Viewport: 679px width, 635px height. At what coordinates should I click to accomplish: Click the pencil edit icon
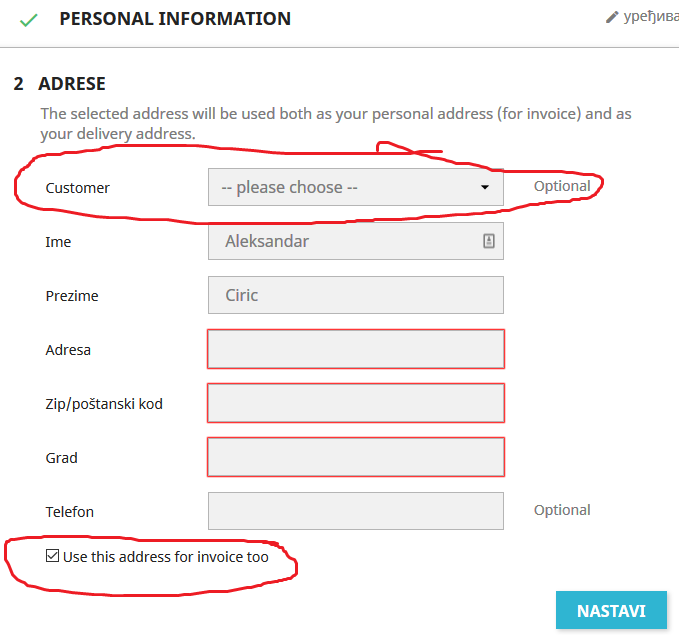pos(612,17)
